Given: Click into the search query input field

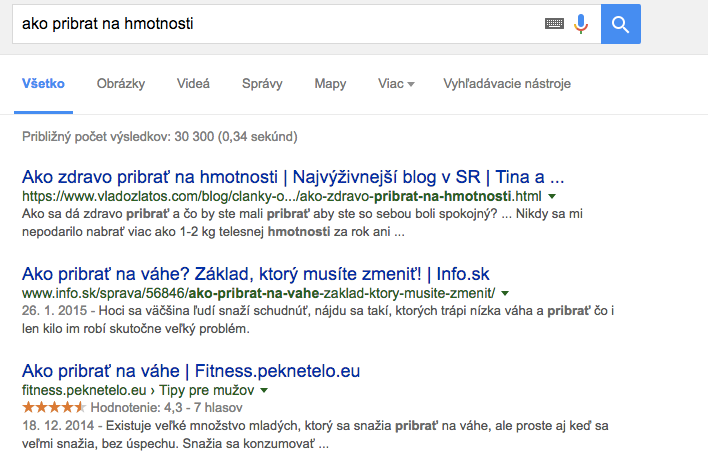Looking at the screenshot, I should 278,24.
